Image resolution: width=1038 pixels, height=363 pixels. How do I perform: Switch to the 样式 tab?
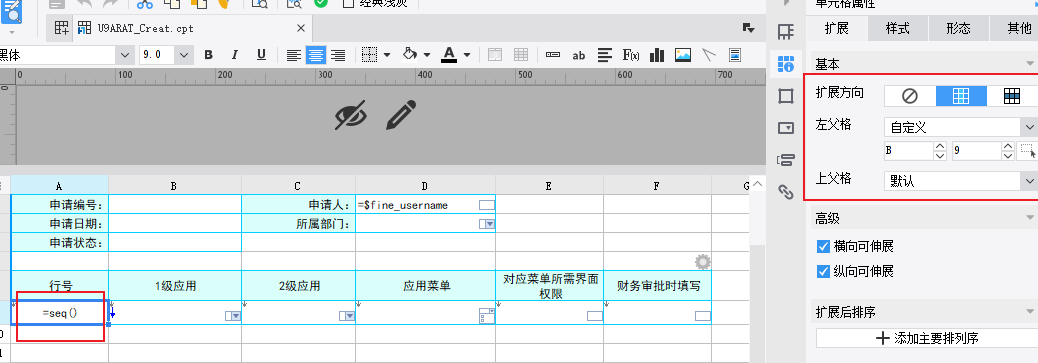tap(898, 28)
